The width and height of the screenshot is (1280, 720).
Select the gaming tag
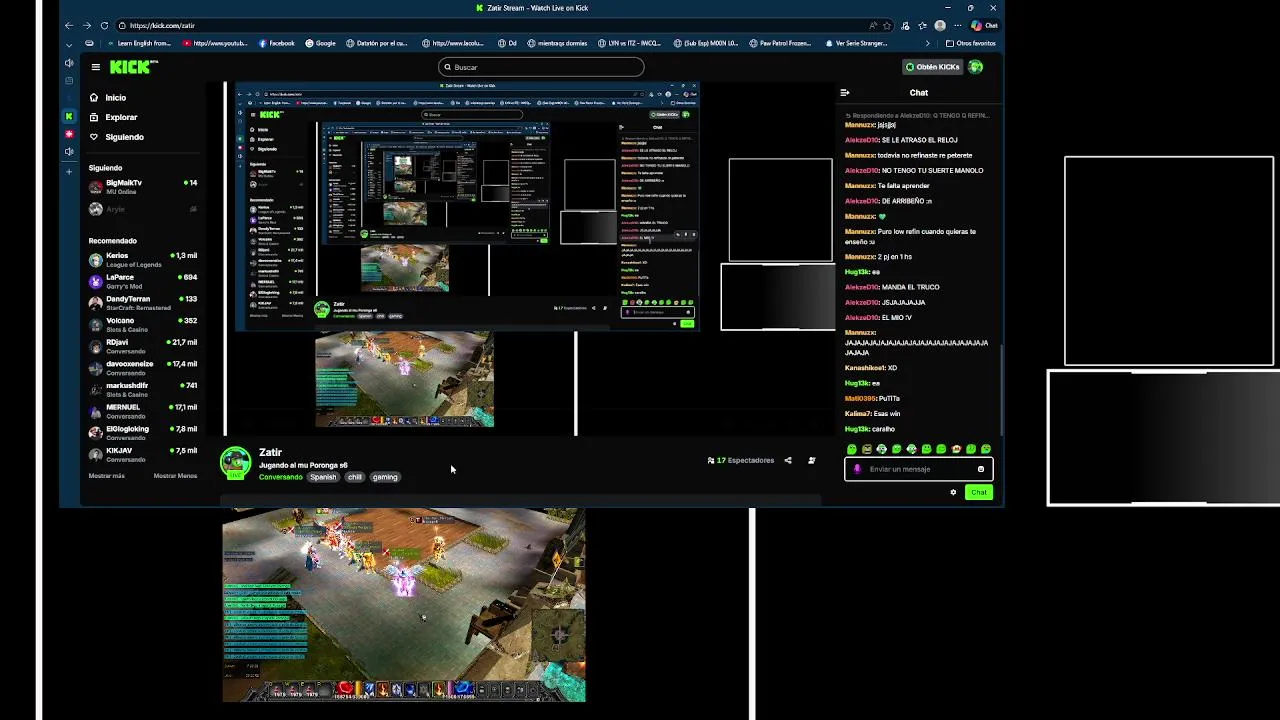pos(385,477)
